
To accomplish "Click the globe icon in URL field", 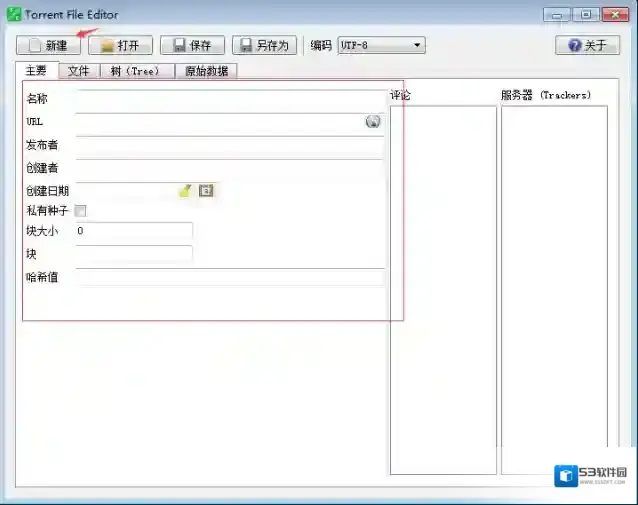I will tap(373, 122).
